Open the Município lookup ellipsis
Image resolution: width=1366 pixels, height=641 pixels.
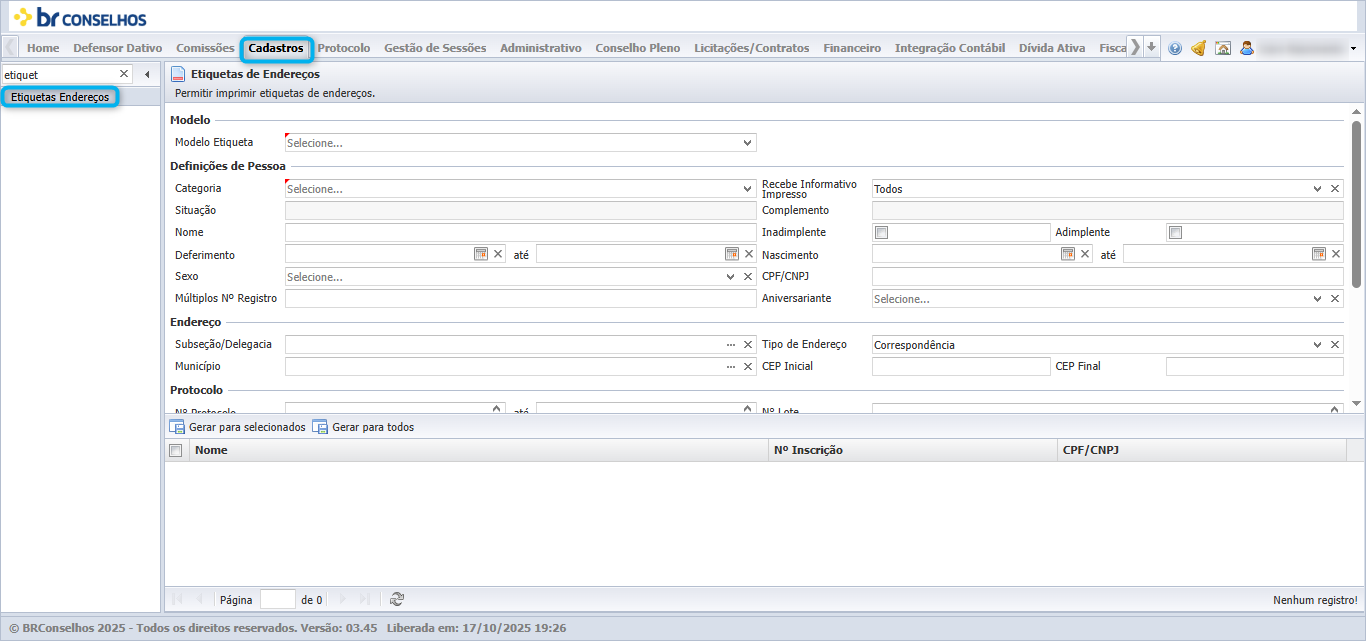click(731, 367)
